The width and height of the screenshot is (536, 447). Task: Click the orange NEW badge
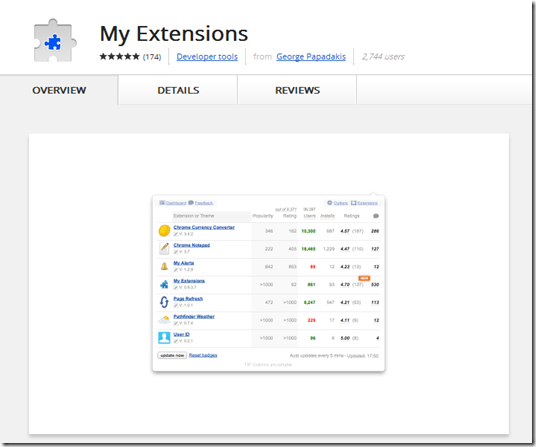[x=364, y=278]
